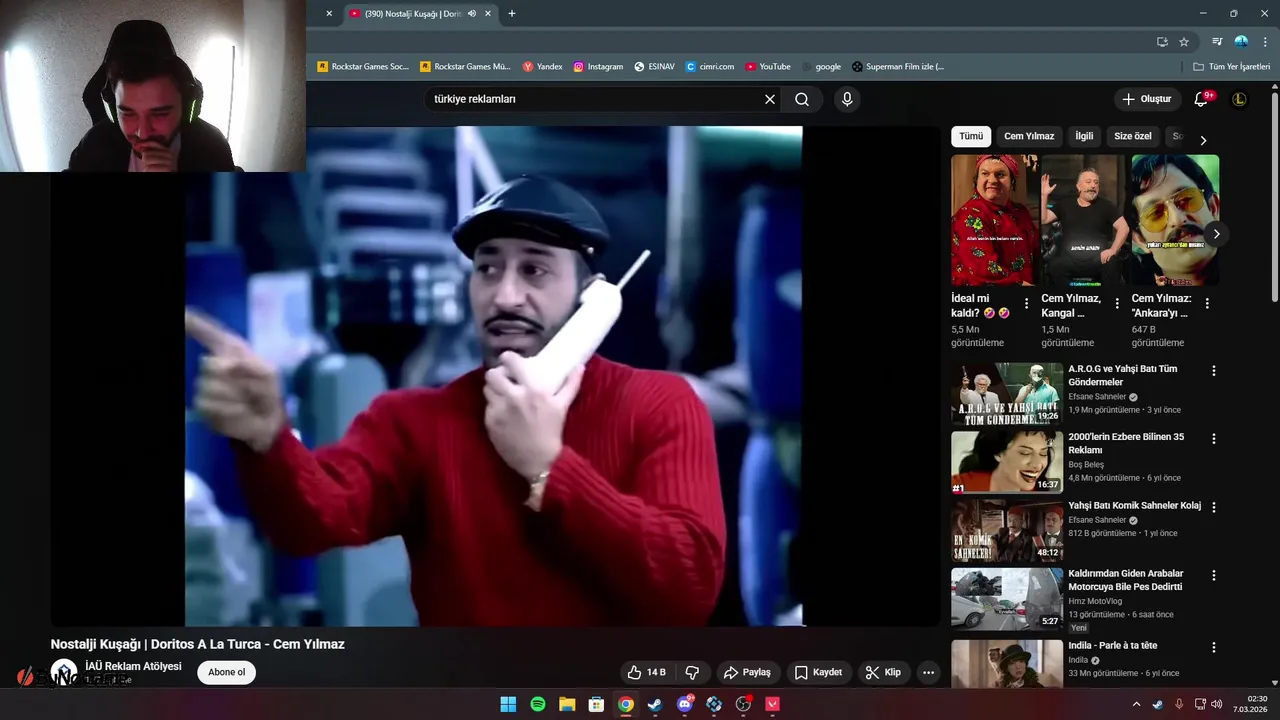Click the search magnifier button on YouTube
This screenshot has width=1280, height=720.
pos(802,99)
